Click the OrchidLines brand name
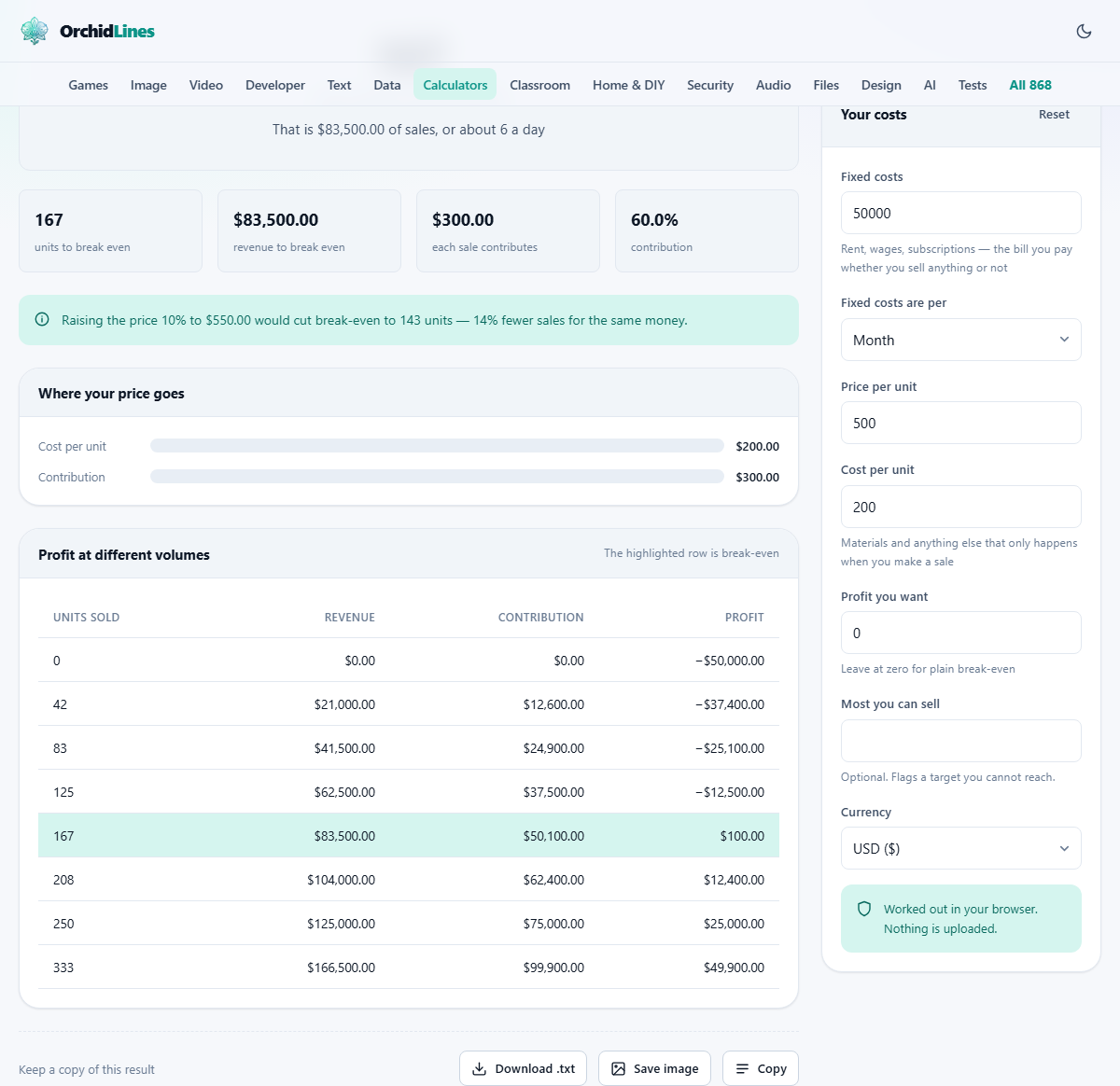 (x=107, y=31)
